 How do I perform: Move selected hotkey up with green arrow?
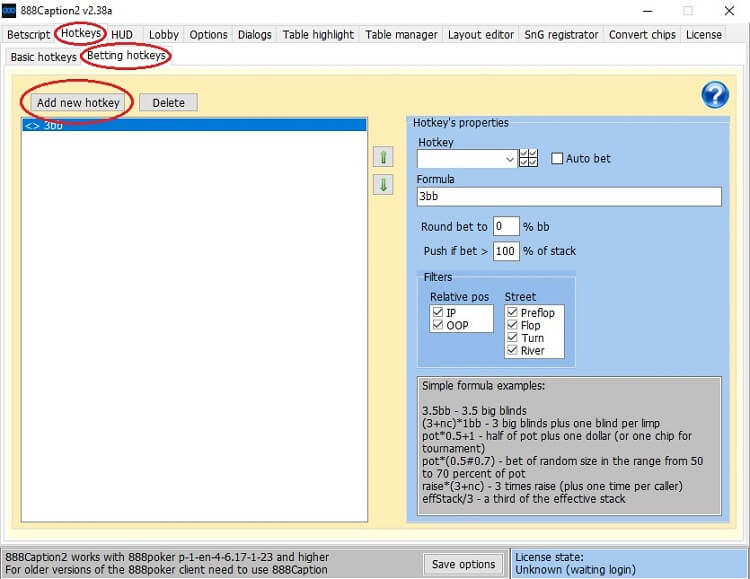[382, 157]
